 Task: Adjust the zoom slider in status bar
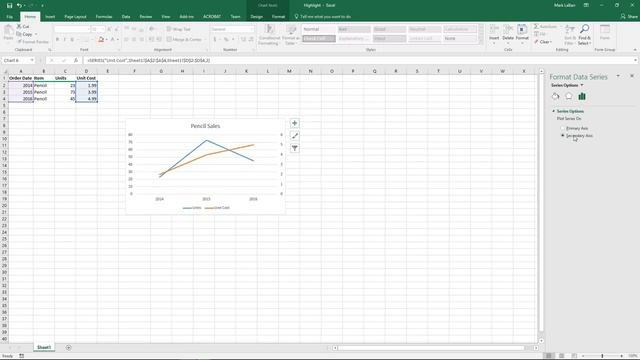tap(602, 356)
